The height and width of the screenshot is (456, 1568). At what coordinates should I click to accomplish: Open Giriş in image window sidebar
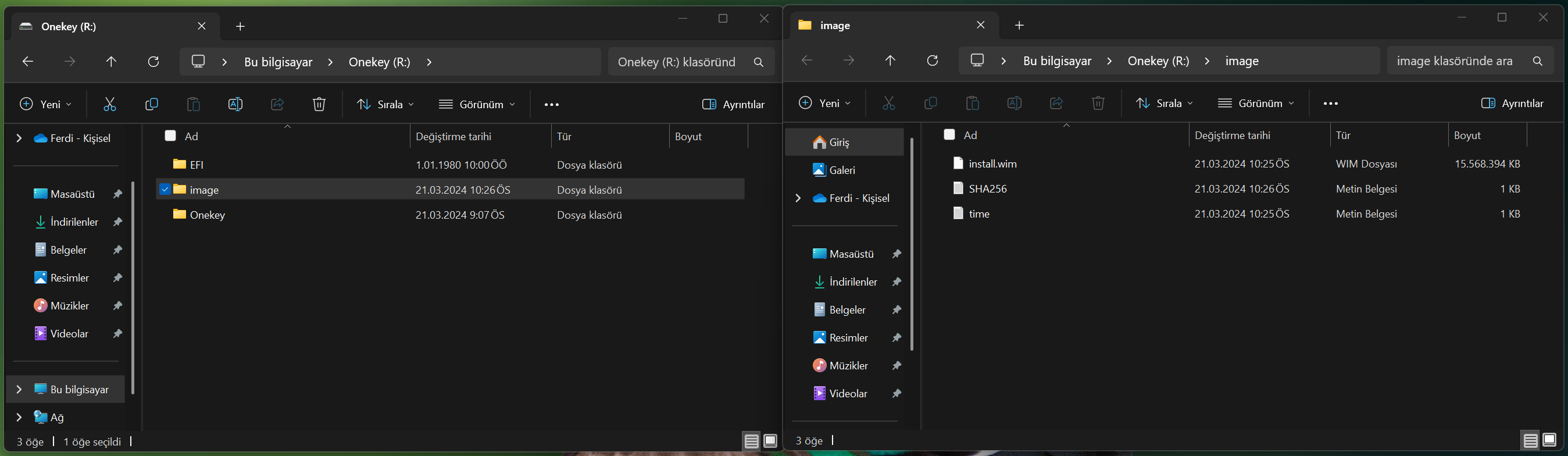point(845,142)
